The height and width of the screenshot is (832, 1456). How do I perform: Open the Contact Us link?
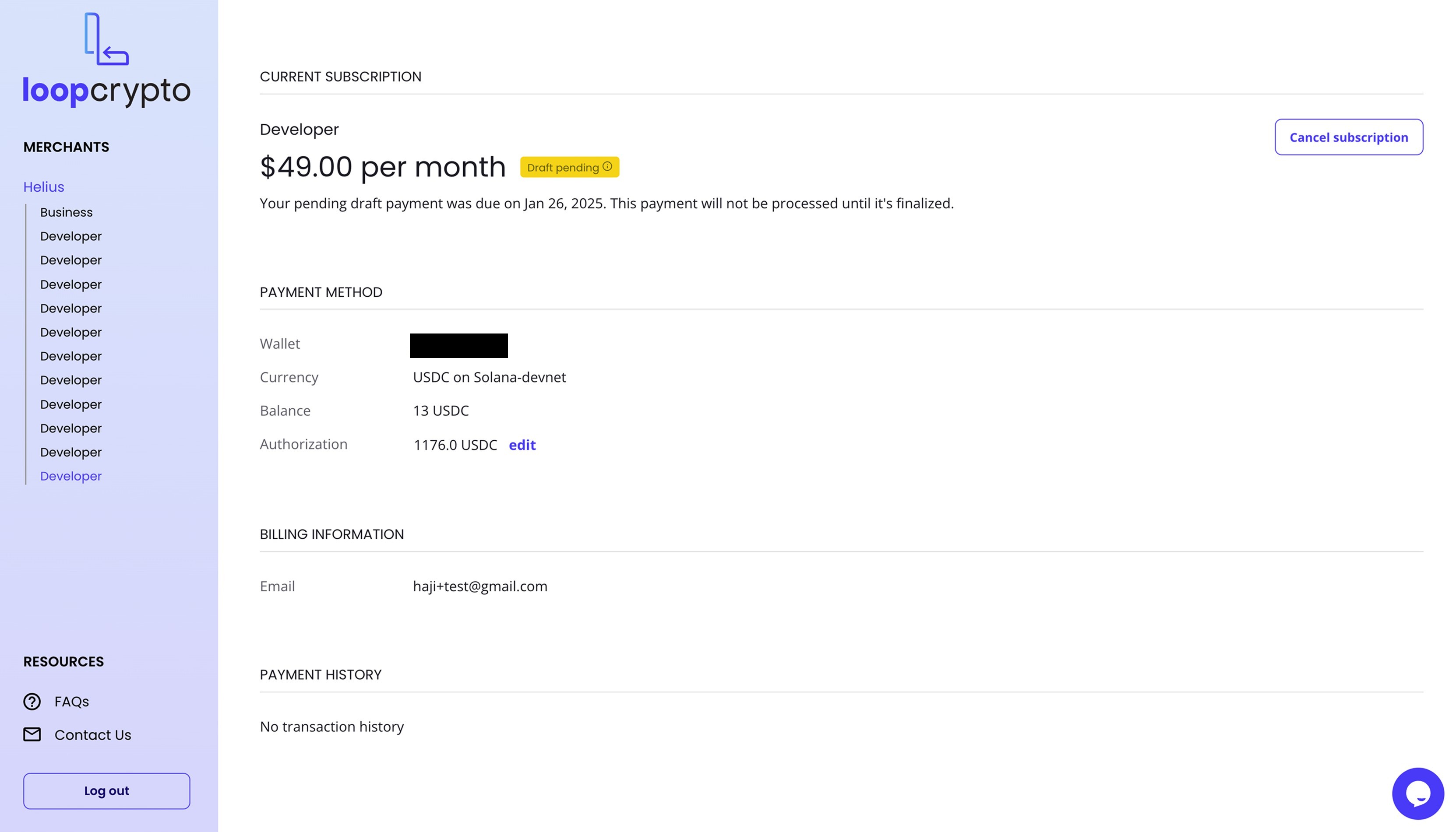click(x=92, y=735)
